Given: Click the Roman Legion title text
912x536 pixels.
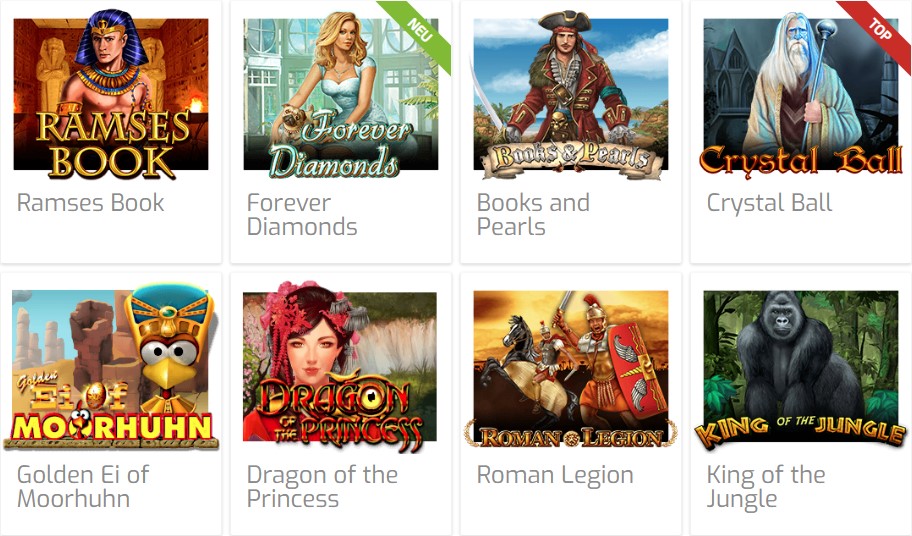Looking at the screenshot, I should point(555,475).
